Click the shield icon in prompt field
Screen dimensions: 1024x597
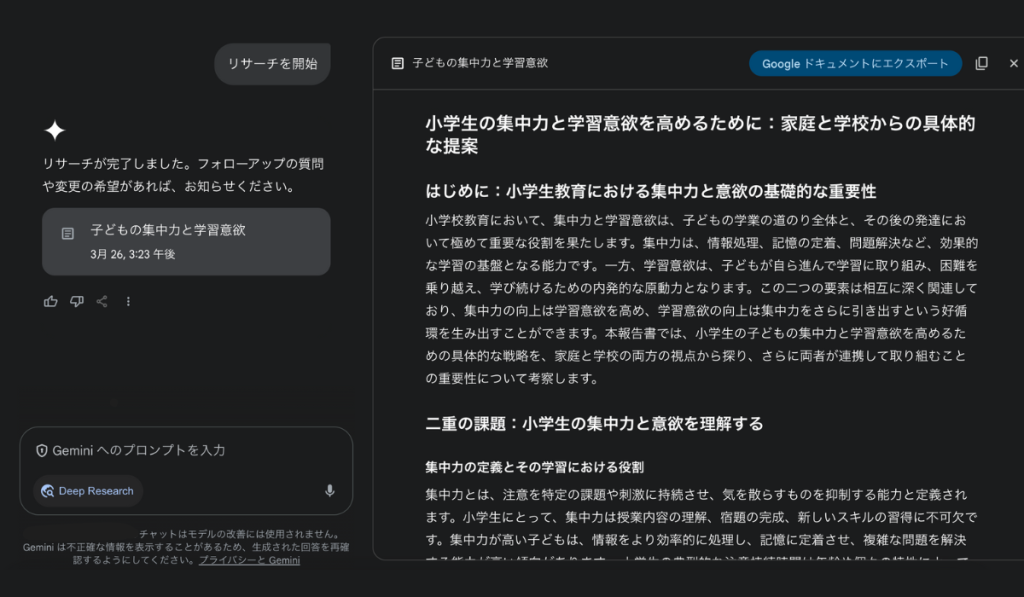tap(42, 451)
